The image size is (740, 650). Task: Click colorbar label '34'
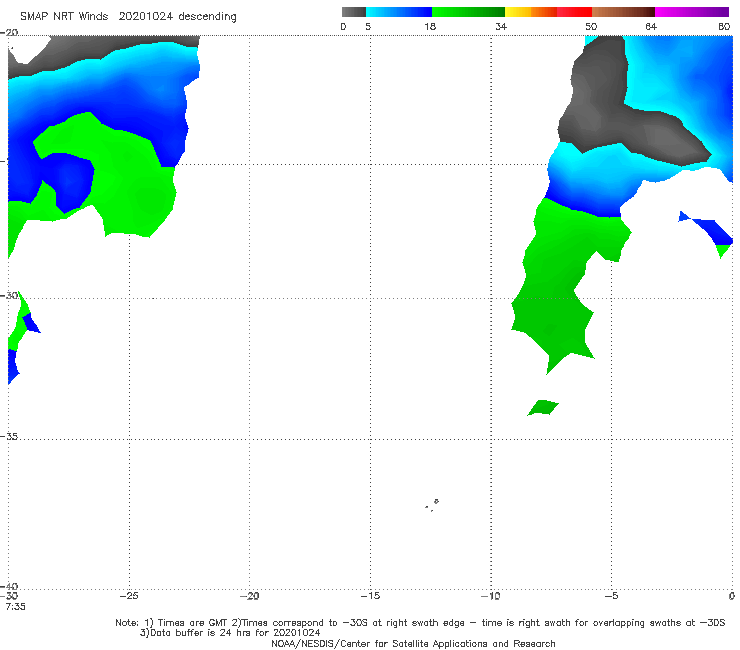point(501,27)
